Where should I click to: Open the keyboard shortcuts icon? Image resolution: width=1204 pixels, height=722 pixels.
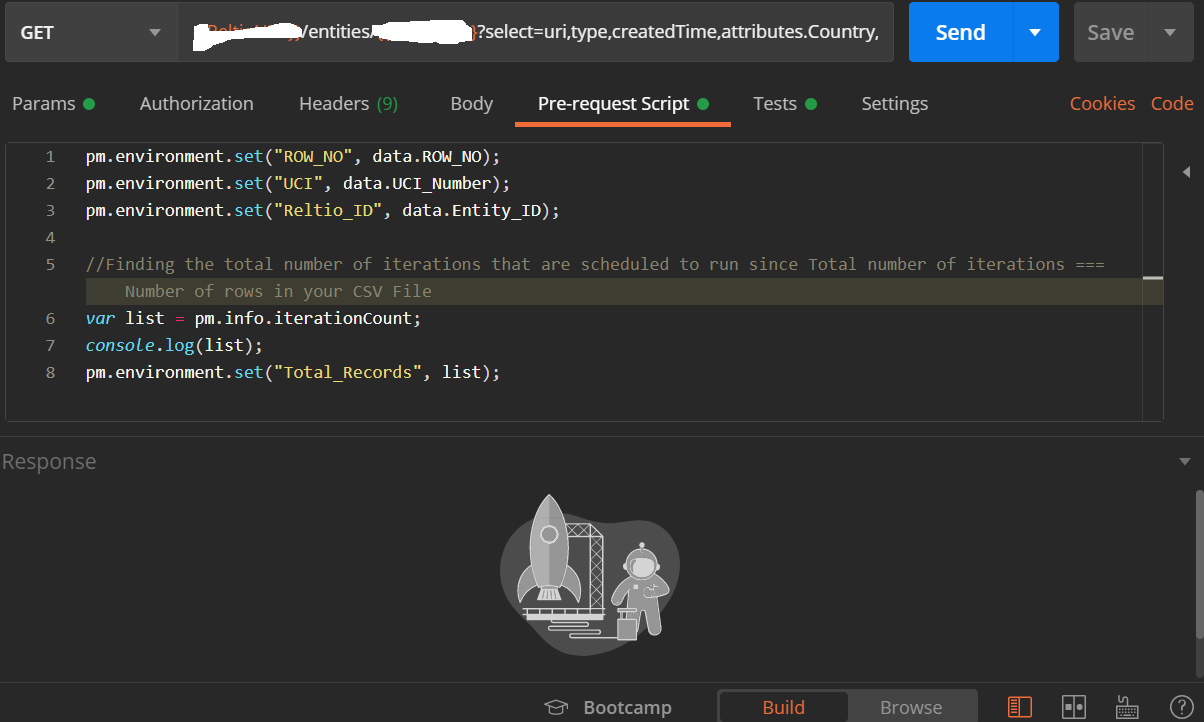point(1128,707)
